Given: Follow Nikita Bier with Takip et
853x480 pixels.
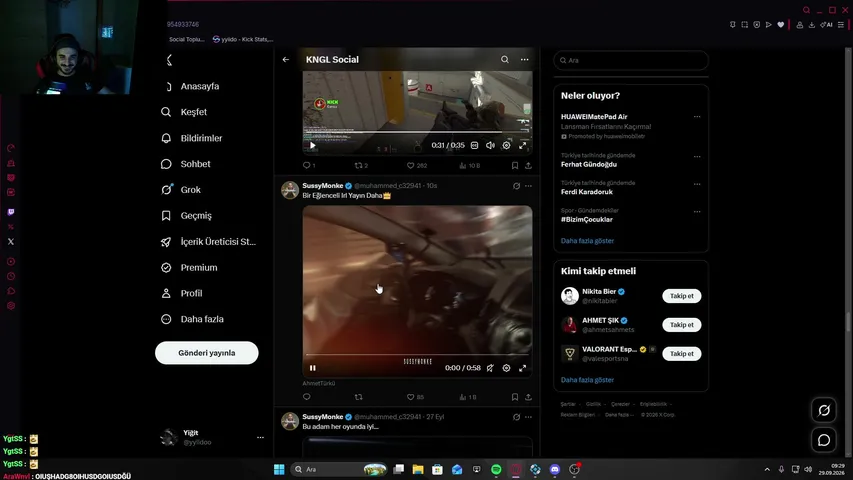Looking at the screenshot, I should (682, 296).
